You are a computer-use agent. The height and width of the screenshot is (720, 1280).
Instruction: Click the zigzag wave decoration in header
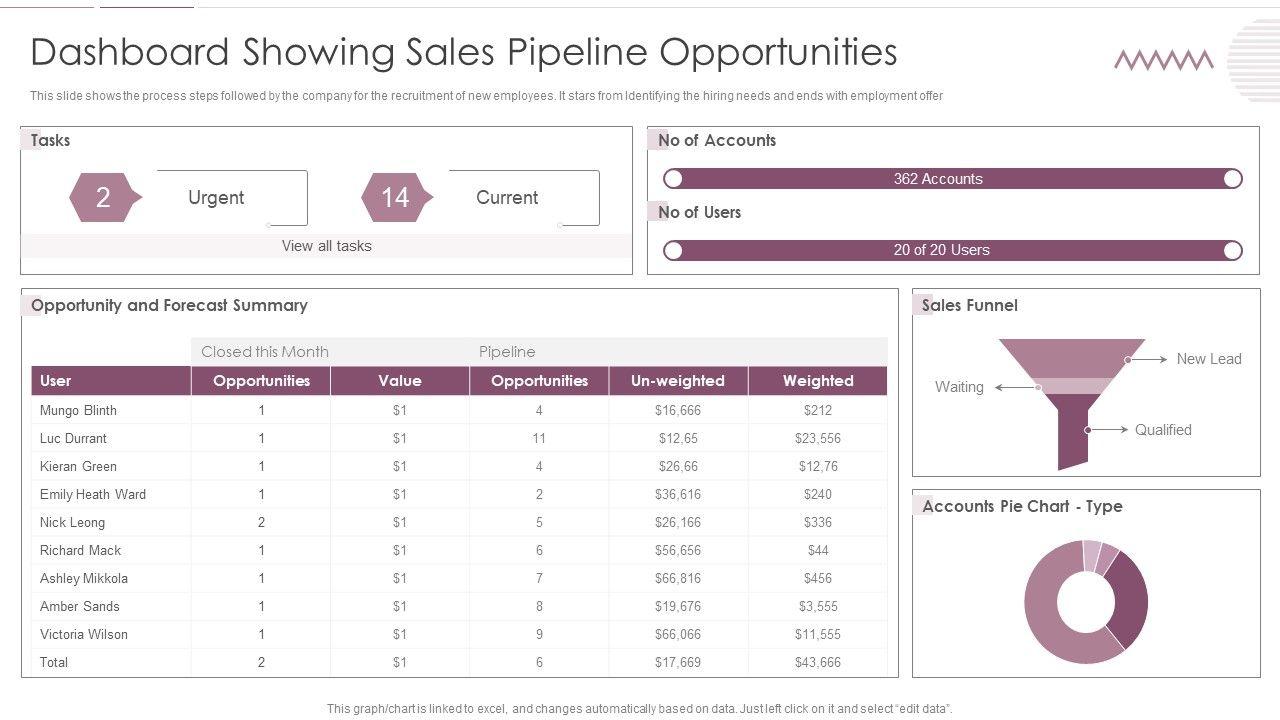(1164, 61)
